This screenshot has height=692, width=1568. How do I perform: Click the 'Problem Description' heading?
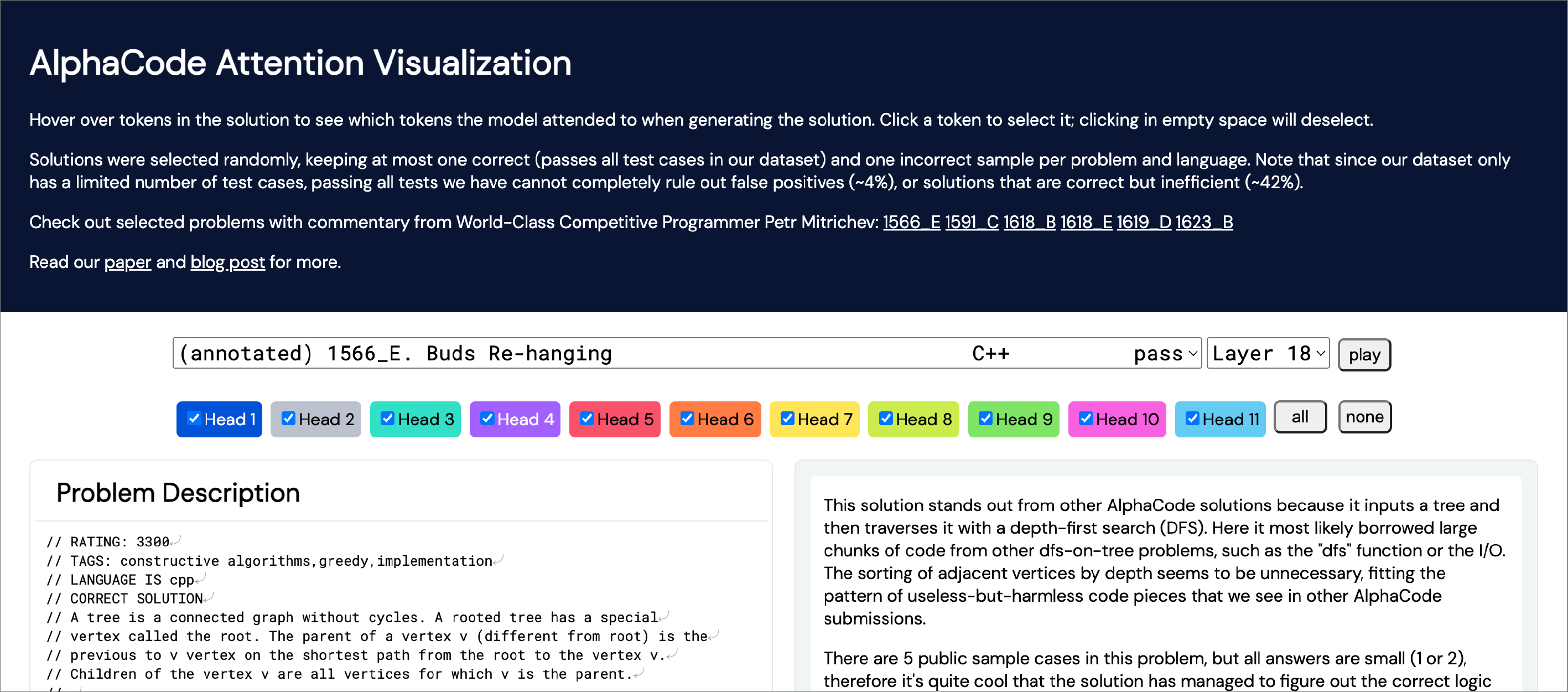(x=178, y=493)
